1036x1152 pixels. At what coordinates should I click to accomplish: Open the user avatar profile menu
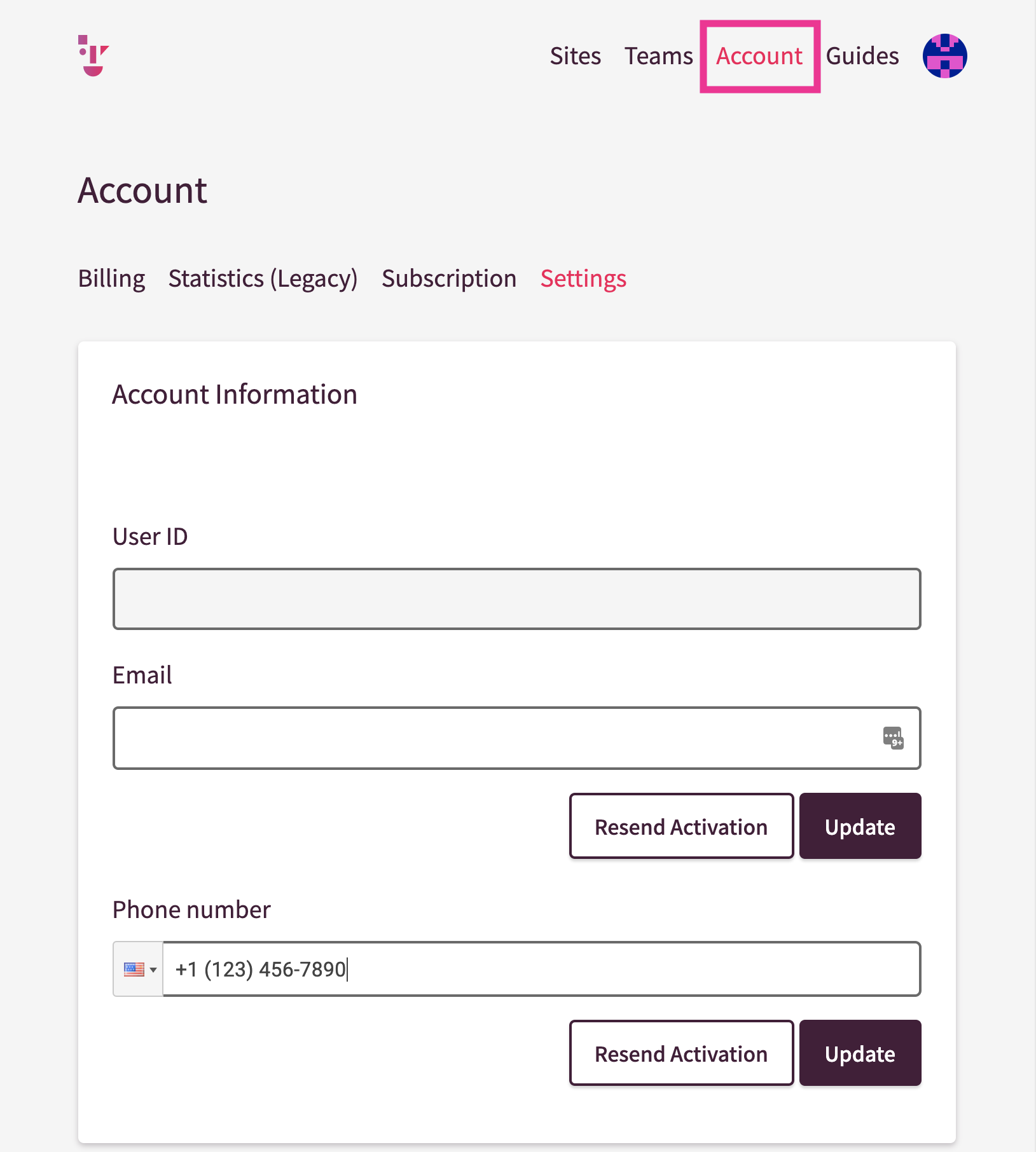944,56
